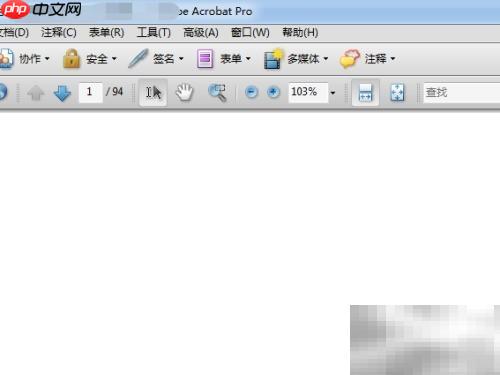Click the zoom out minus button

coord(251,92)
